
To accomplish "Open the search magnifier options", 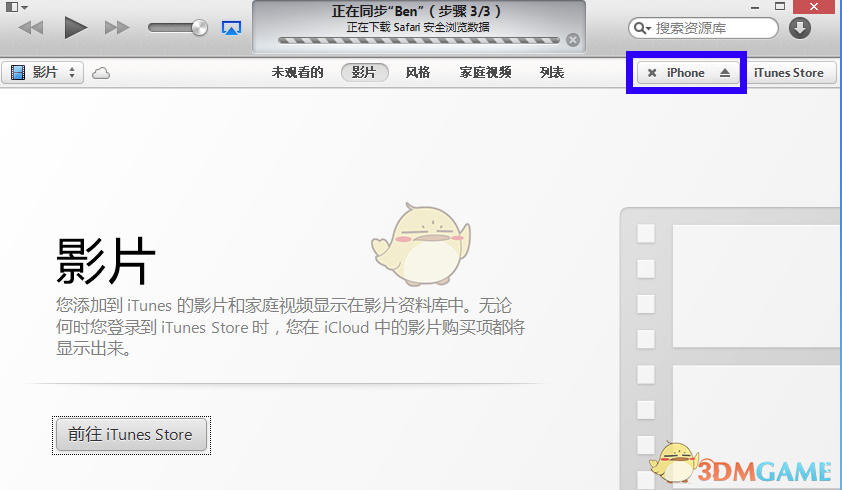I will pos(642,28).
